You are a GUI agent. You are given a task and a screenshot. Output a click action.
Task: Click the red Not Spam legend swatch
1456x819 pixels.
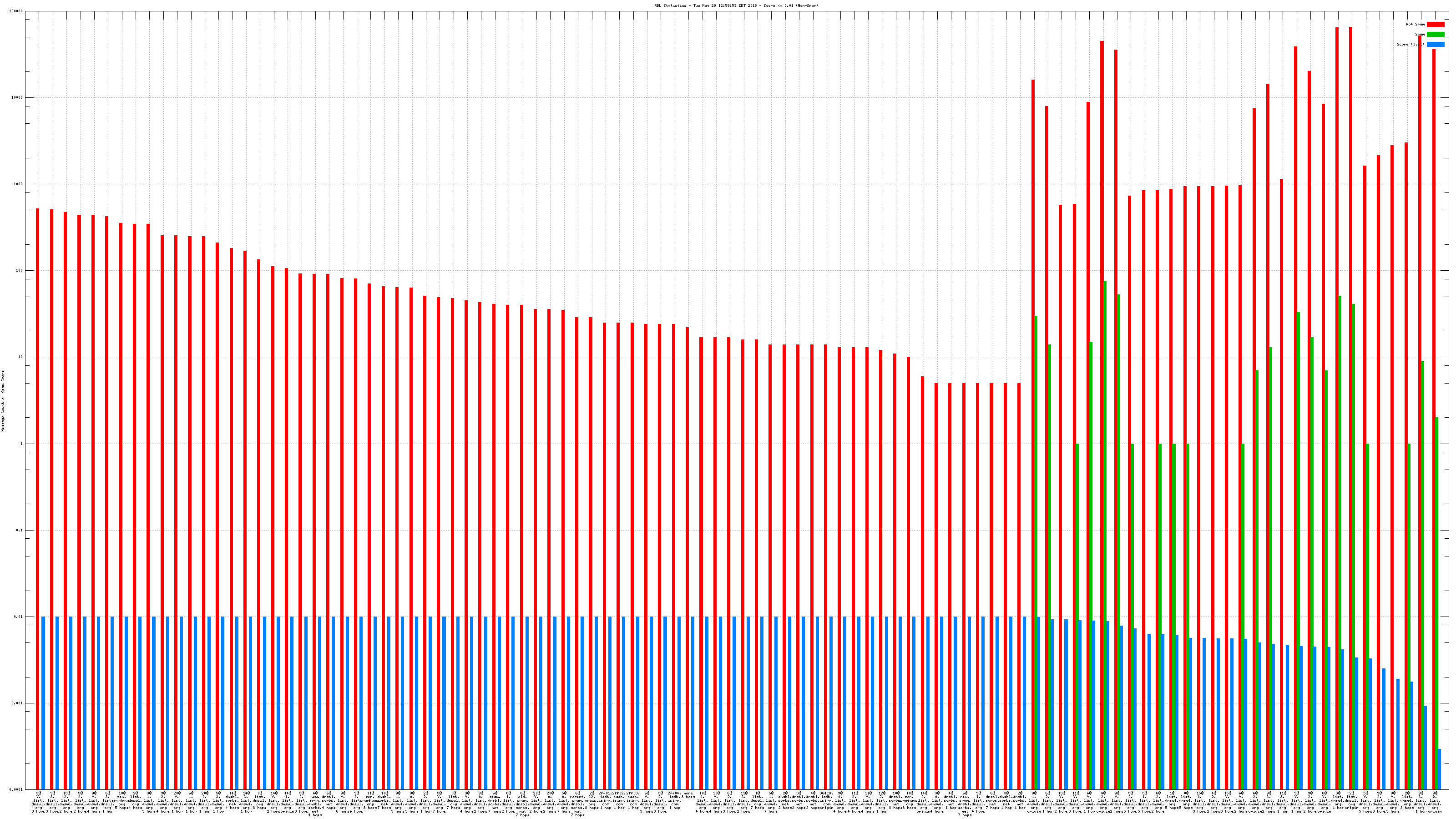(1435, 24)
